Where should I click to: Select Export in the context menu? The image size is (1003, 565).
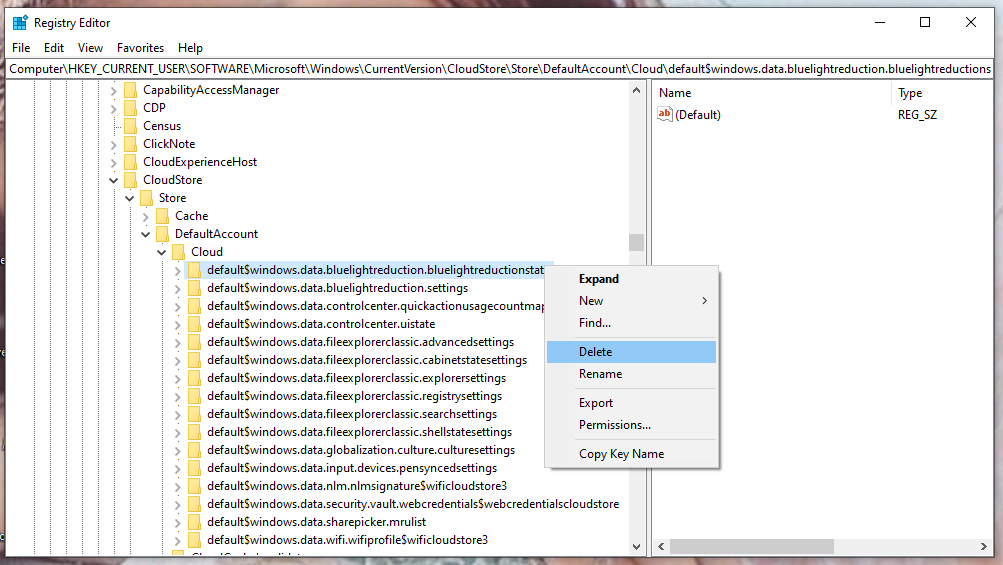(631, 403)
